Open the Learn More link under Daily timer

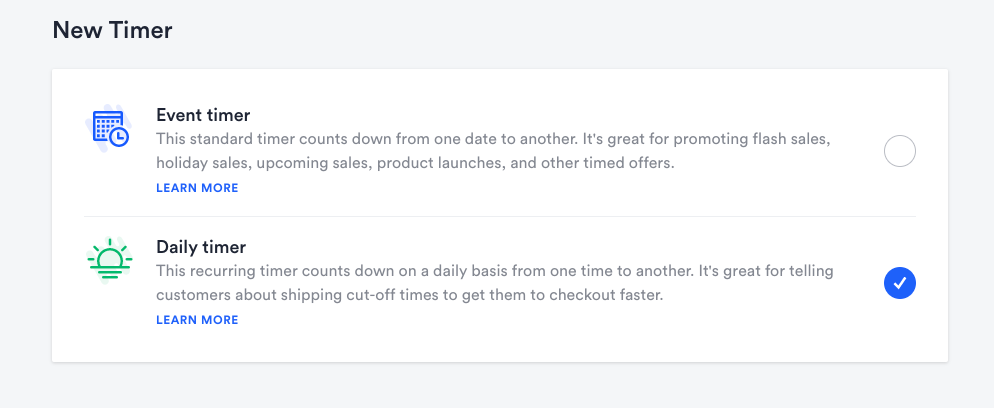(x=197, y=320)
